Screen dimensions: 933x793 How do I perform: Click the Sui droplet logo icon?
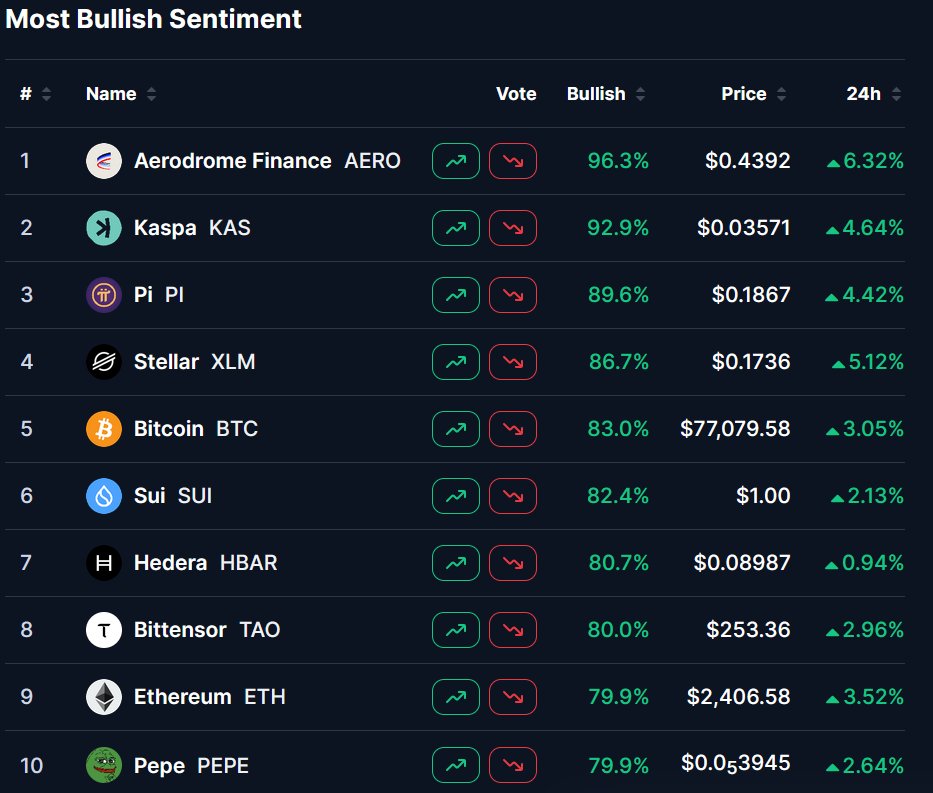(x=104, y=496)
